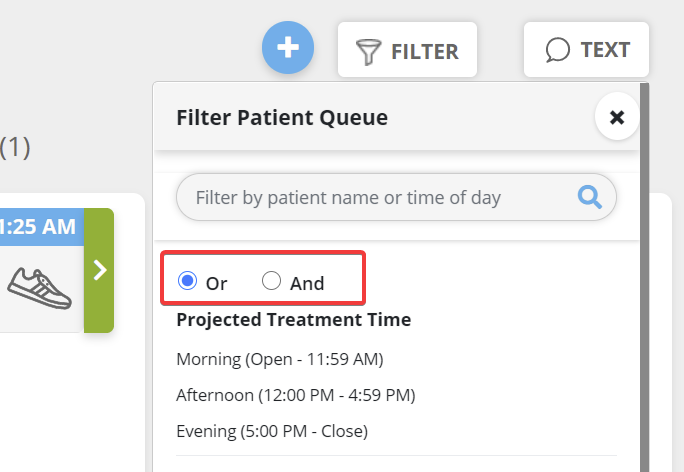Click the TEXT button label
The height and width of the screenshot is (472, 684).
605,50
